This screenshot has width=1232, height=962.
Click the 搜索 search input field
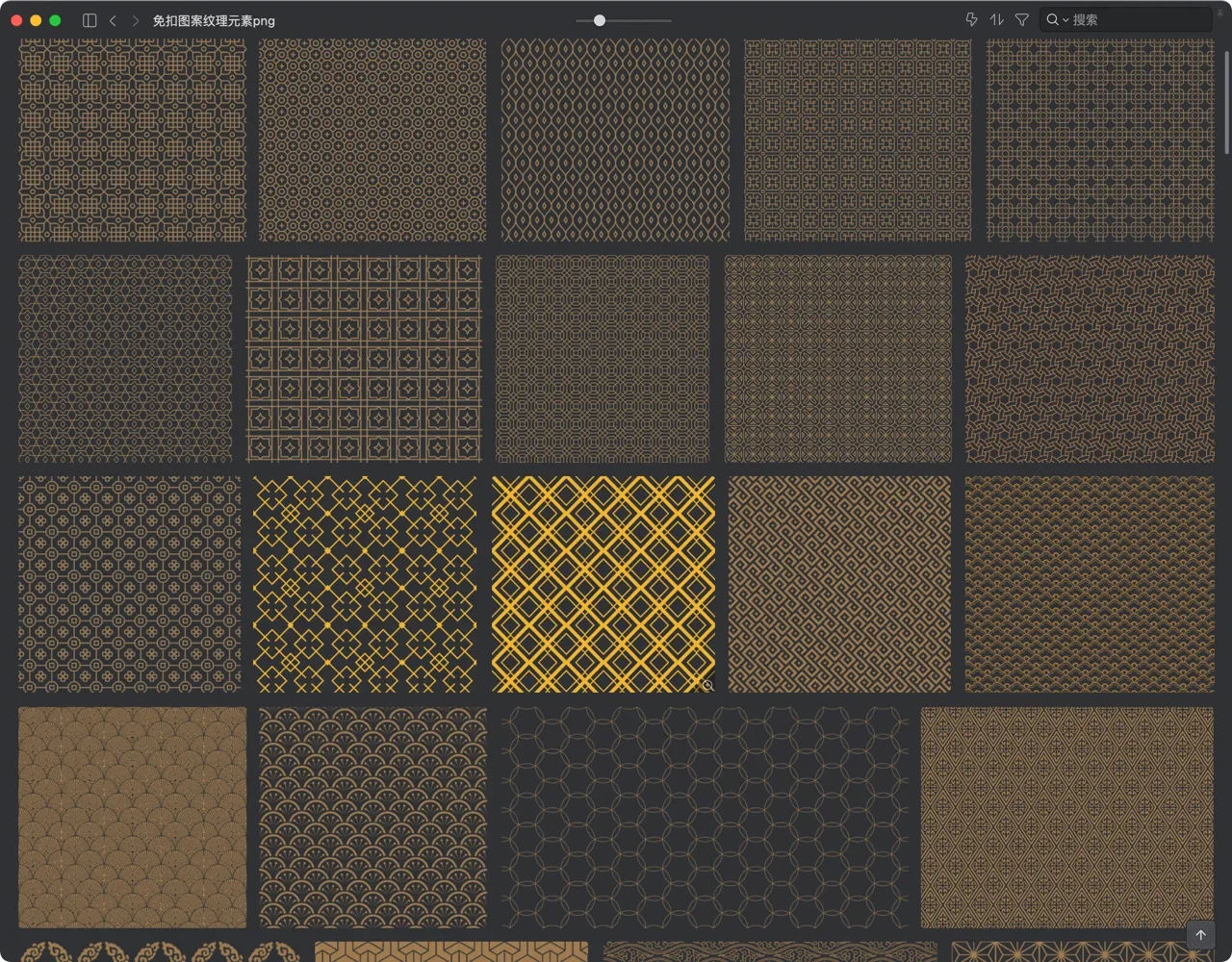1136,19
